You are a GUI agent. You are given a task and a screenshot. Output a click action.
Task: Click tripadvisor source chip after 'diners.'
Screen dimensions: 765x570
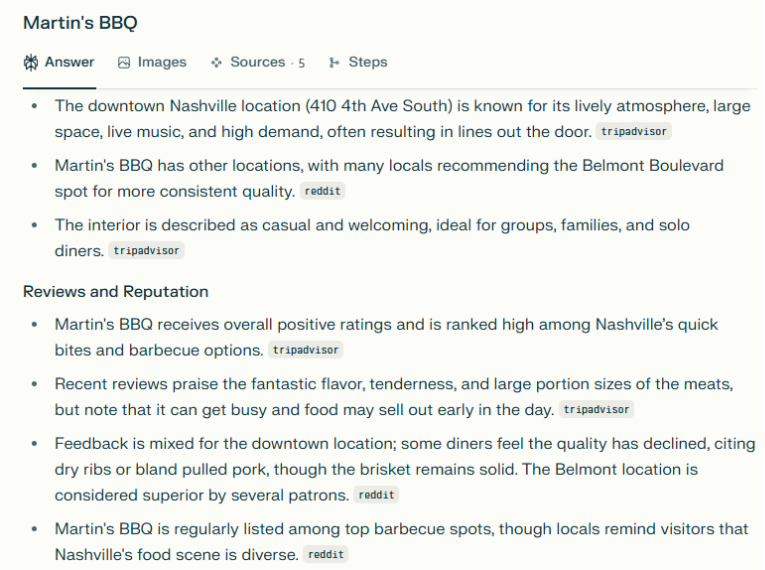(147, 251)
